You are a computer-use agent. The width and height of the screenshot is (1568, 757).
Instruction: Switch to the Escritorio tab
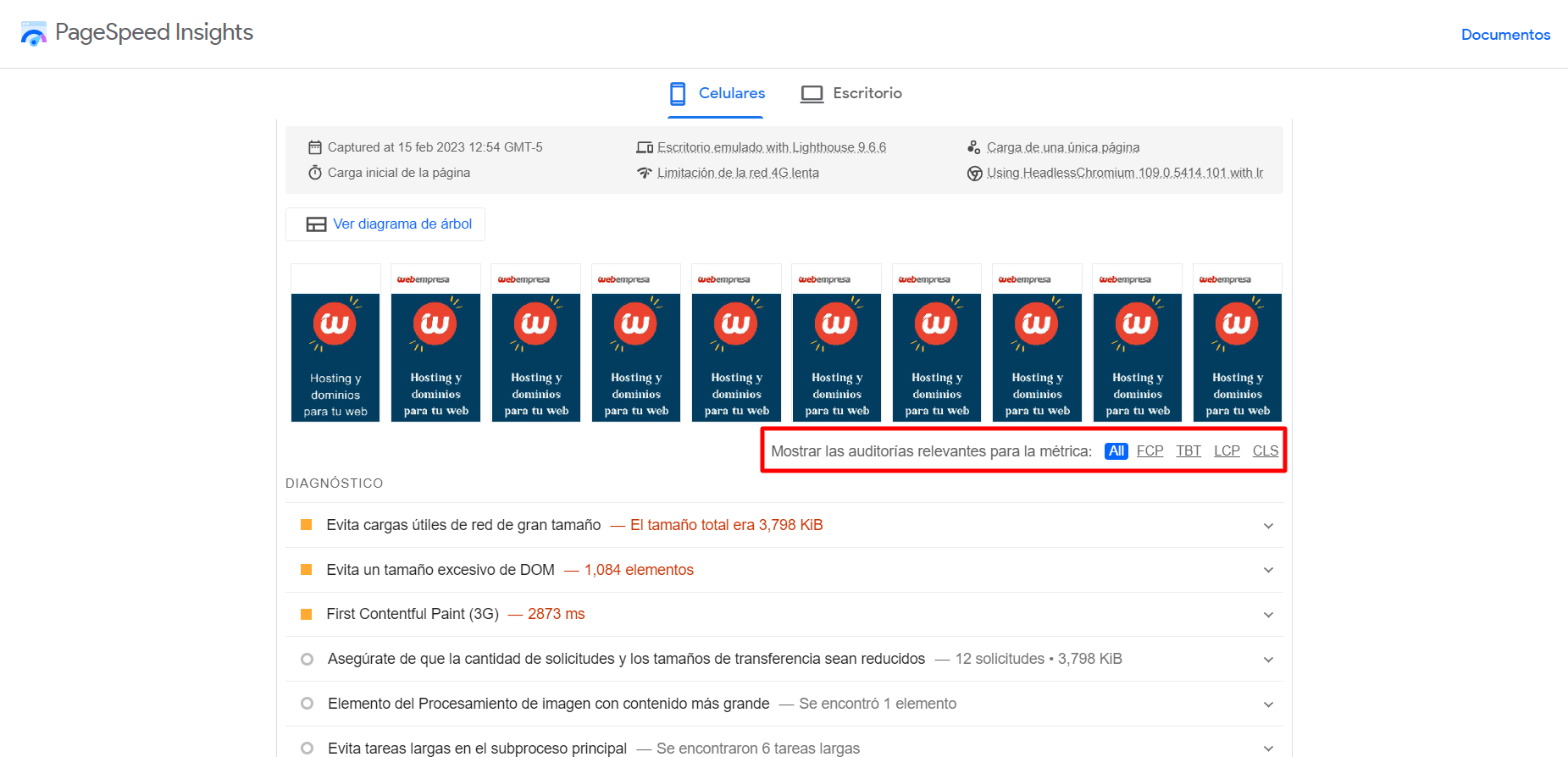tap(850, 93)
